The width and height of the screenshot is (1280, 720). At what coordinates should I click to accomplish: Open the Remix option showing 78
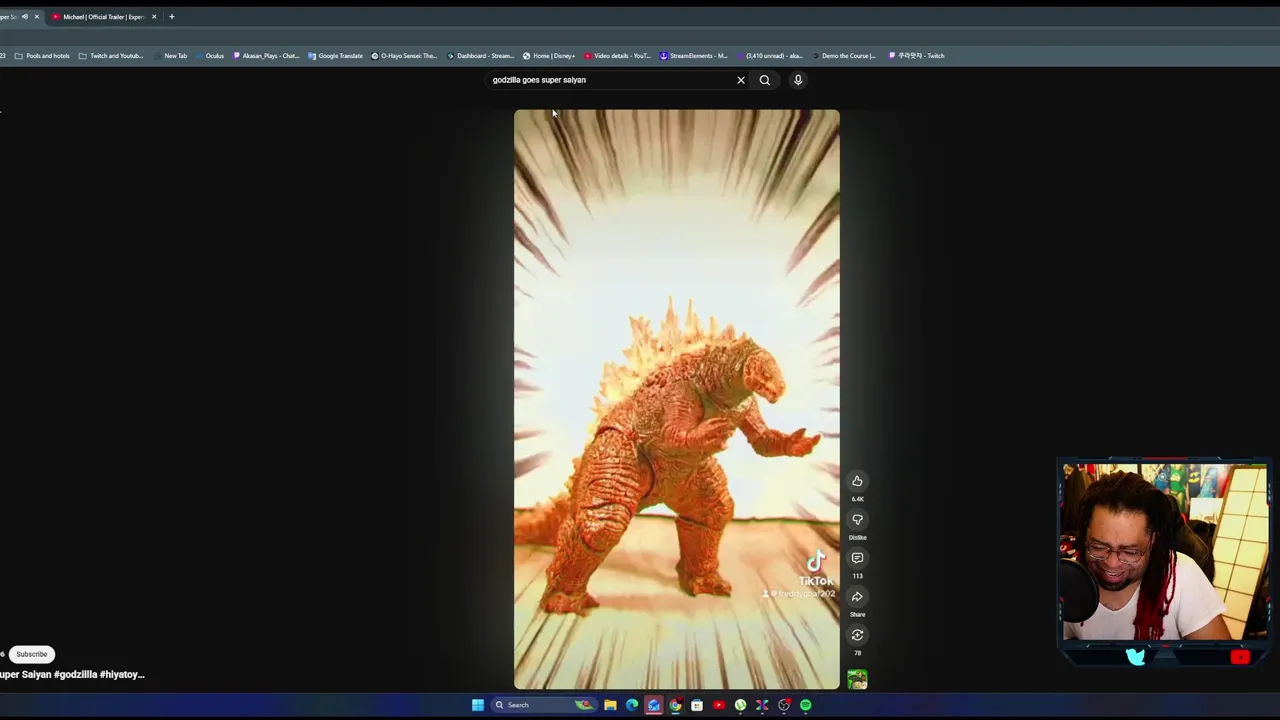pos(857,635)
